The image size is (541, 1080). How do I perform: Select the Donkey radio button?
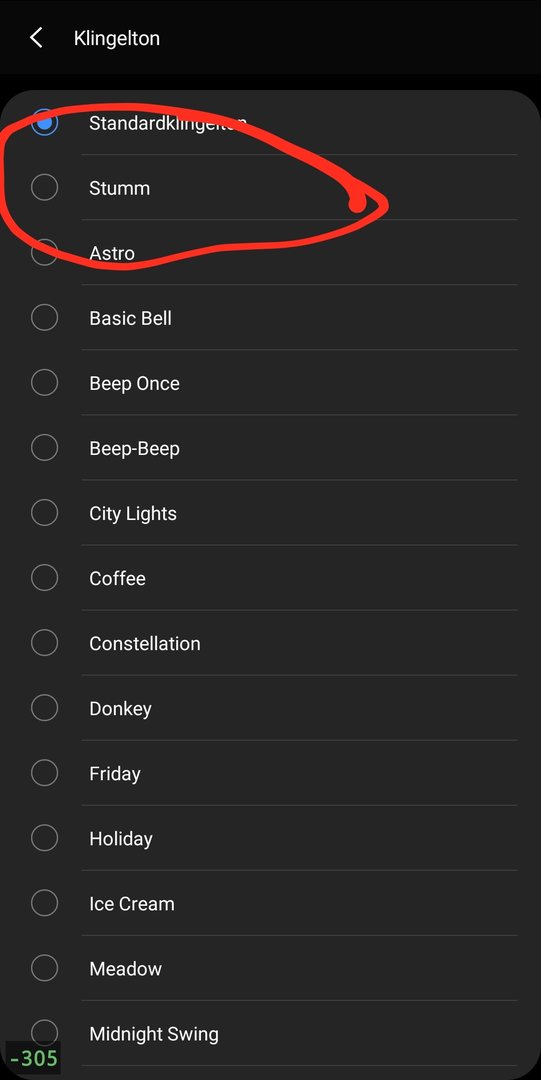pos(45,708)
